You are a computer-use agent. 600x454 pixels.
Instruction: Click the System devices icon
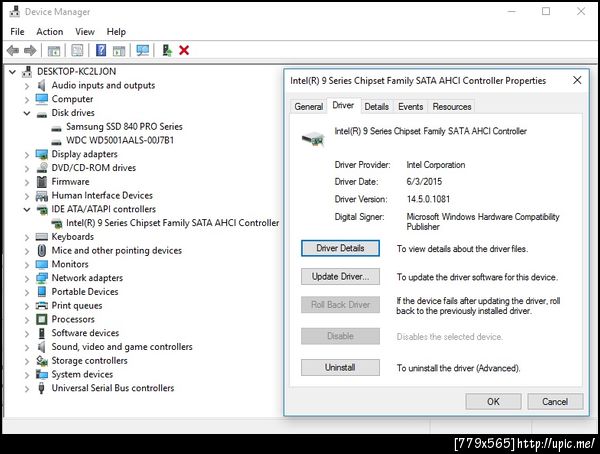tap(41, 374)
